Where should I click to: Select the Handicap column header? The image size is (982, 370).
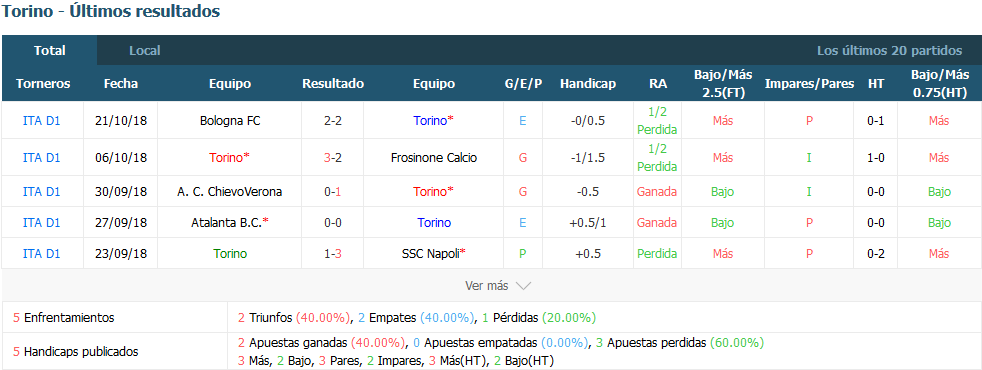(587, 84)
